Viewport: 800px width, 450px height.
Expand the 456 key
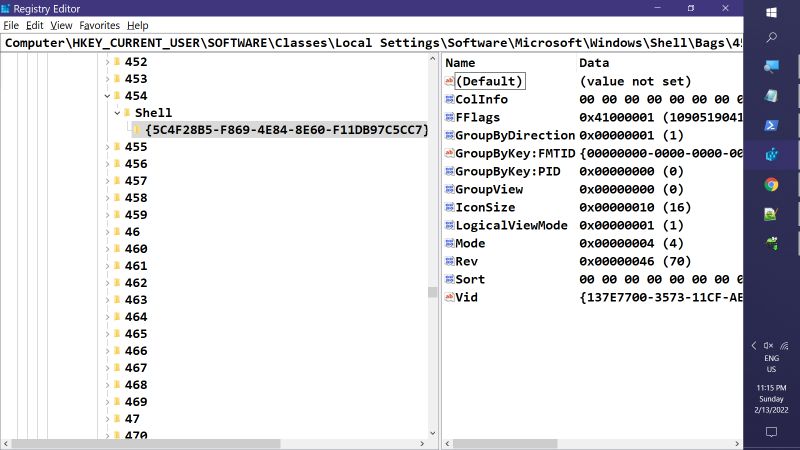(107, 164)
